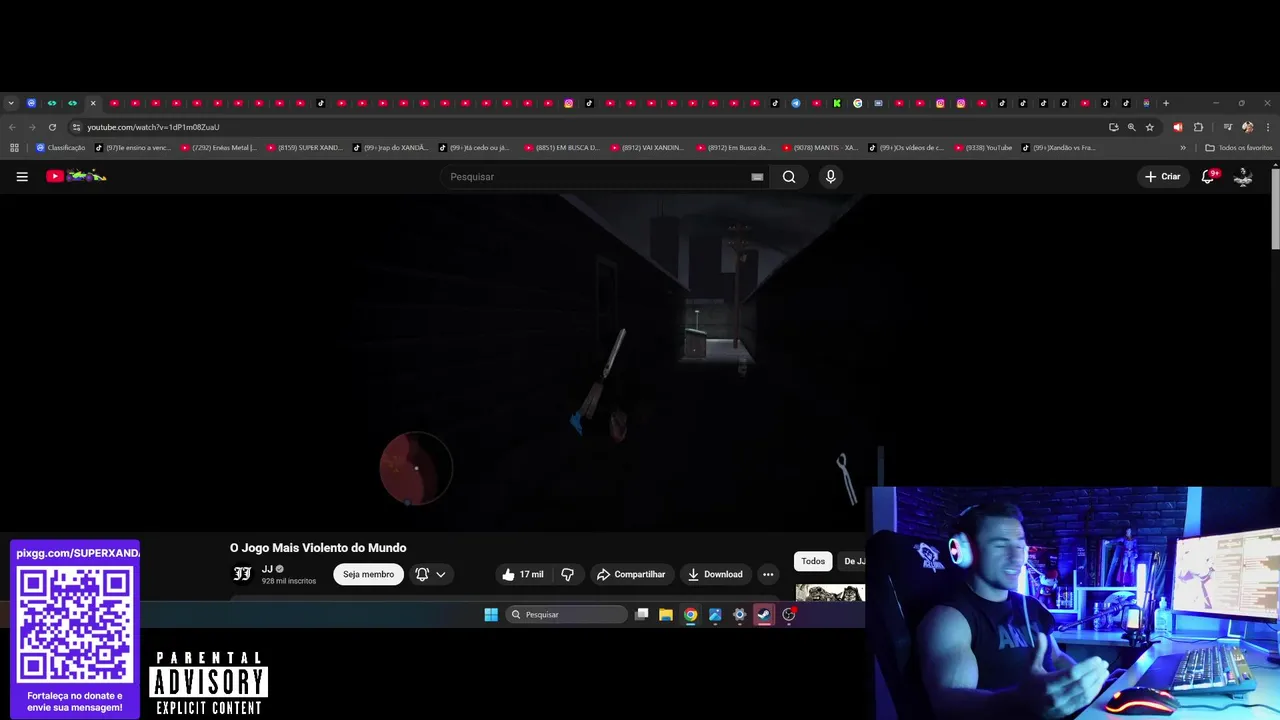Click Seja membro to join channel
The width and height of the screenshot is (1280, 720).
pos(368,574)
